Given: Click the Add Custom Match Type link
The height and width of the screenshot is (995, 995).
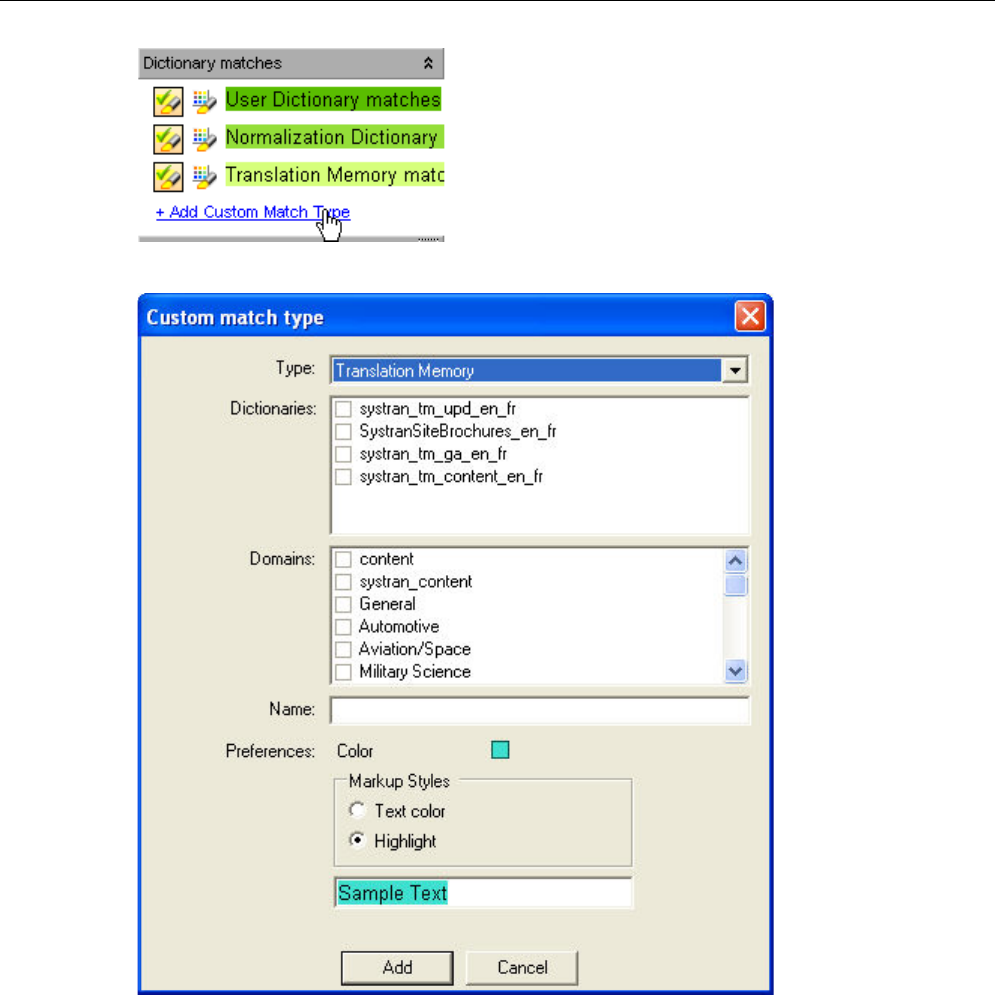Looking at the screenshot, I should click(x=253, y=212).
